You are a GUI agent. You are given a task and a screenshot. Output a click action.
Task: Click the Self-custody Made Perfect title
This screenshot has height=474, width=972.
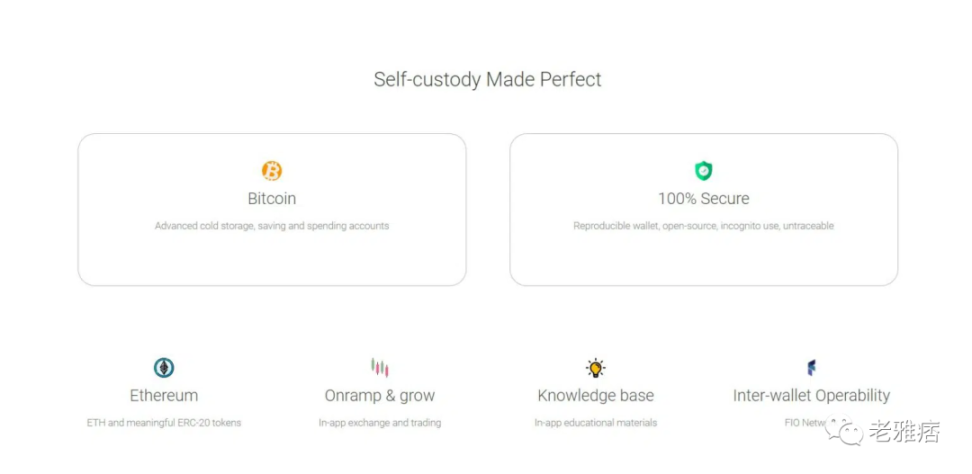488,79
